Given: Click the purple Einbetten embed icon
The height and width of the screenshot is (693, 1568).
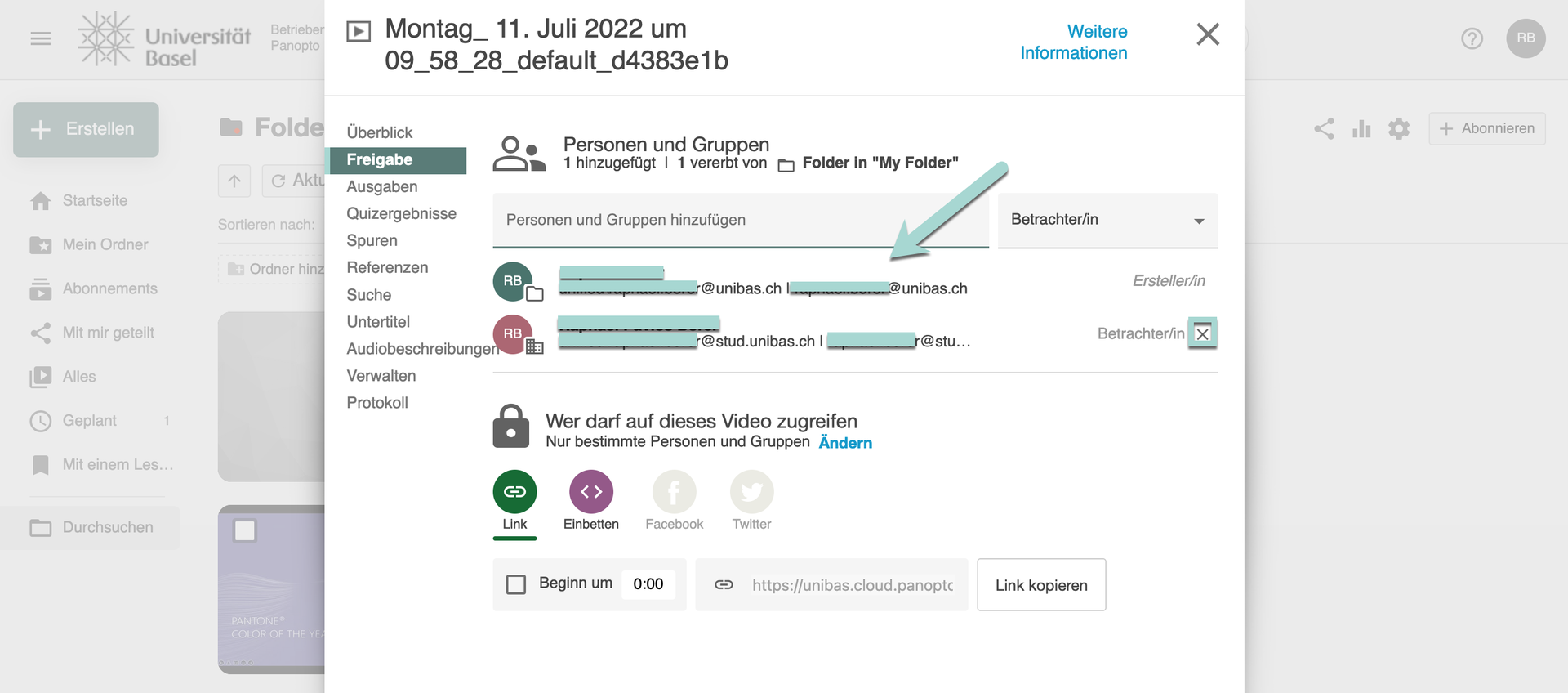Looking at the screenshot, I should pyautogui.click(x=590, y=491).
